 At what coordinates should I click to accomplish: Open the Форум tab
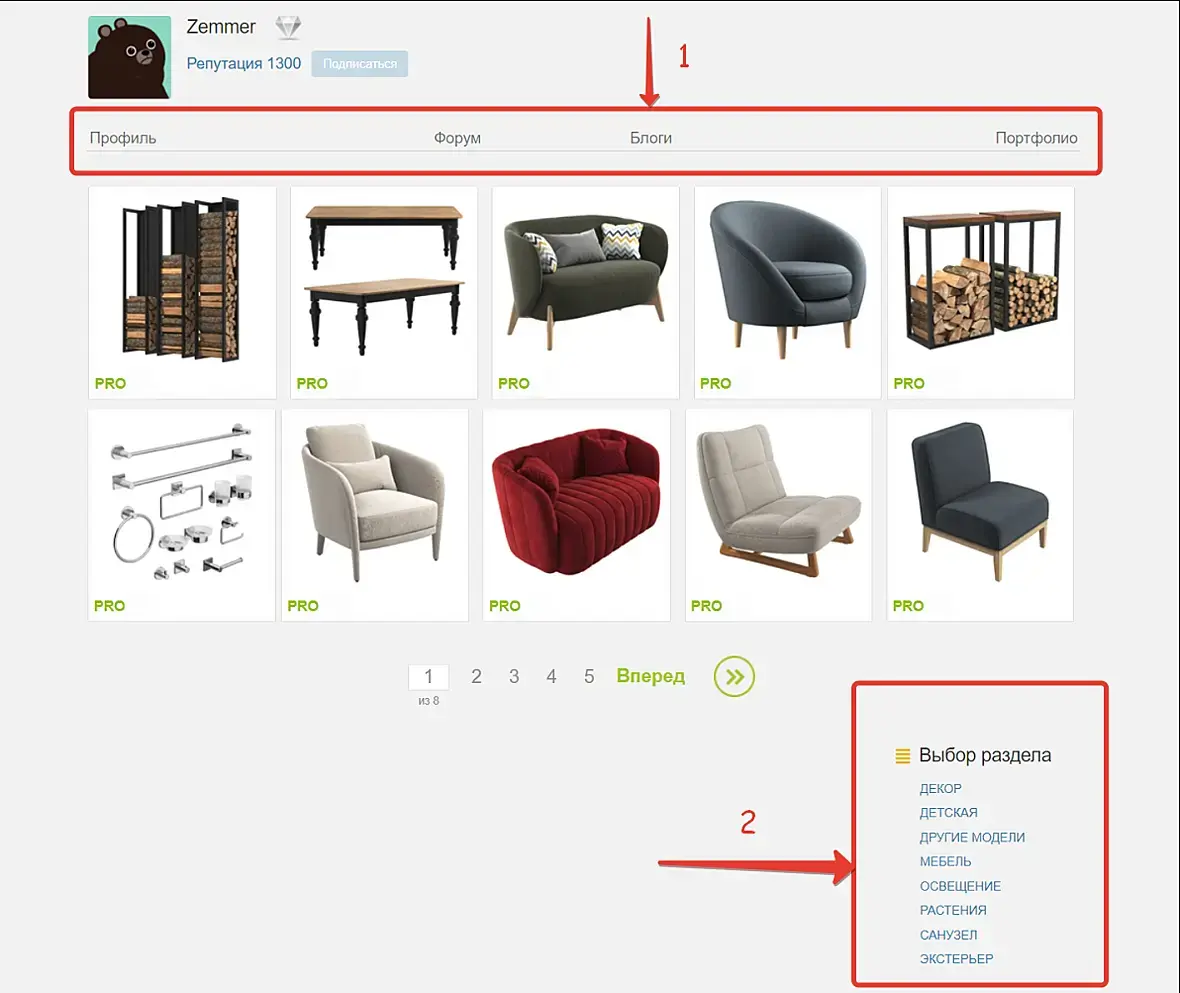click(457, 138)
